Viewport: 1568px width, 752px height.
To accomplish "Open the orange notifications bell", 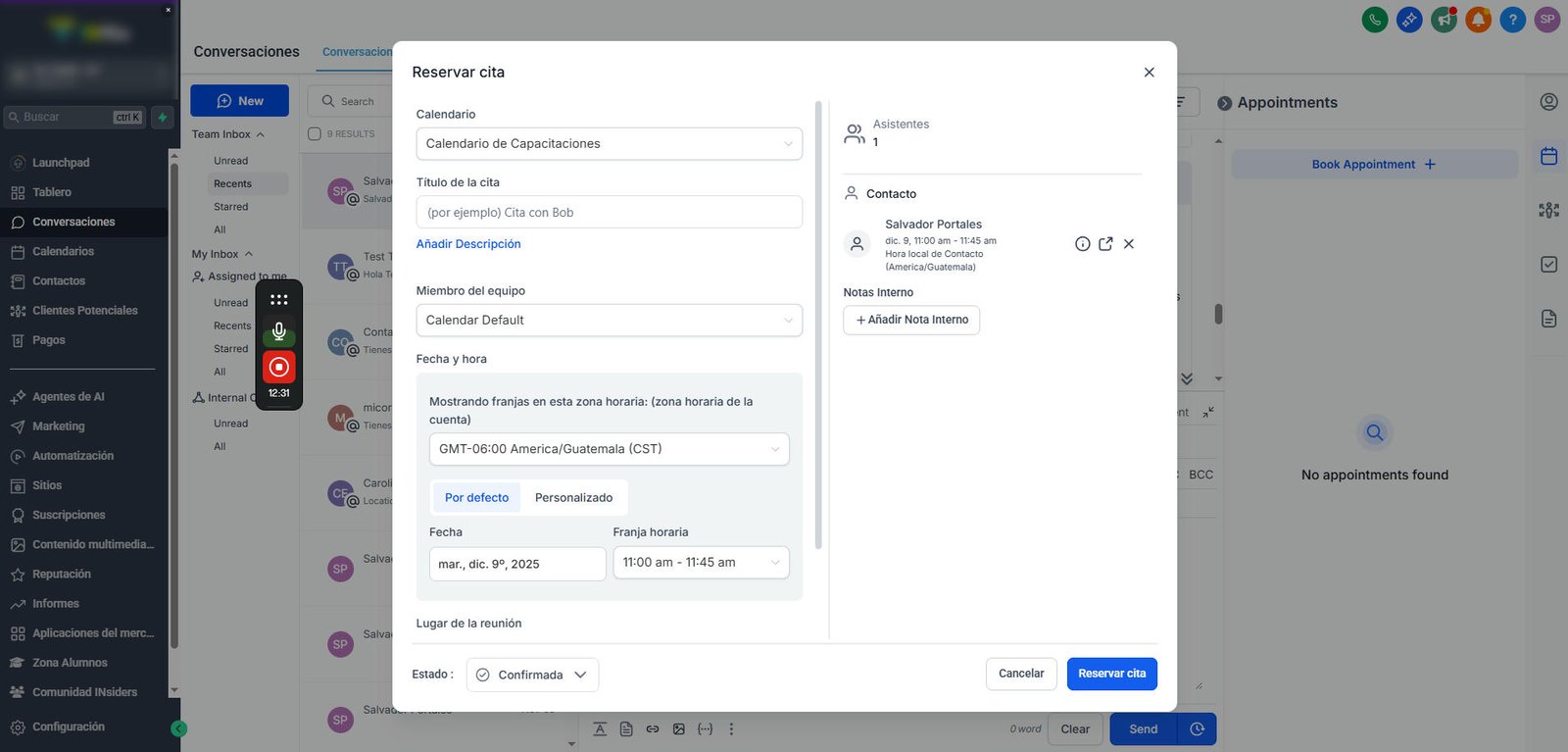I will 1478,20.
